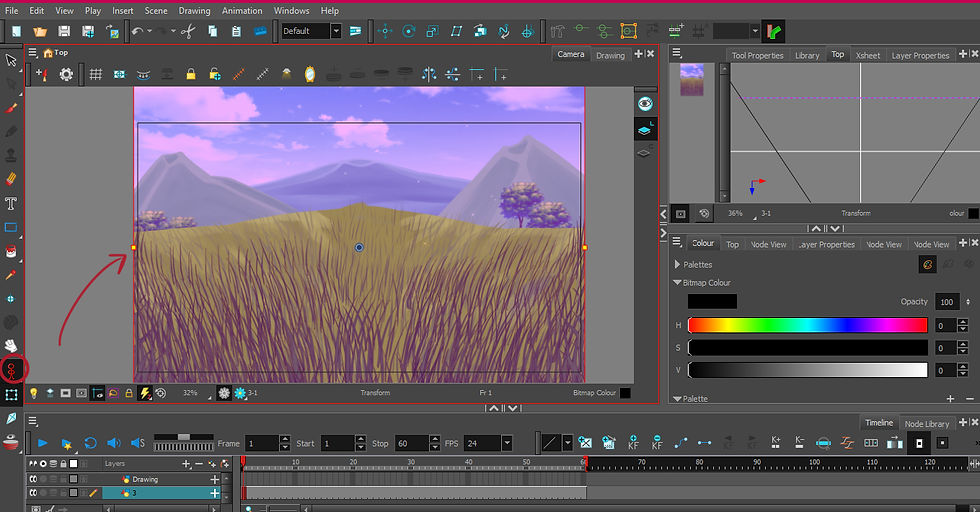Switch to the Node Library tab
This screenshot has height=512, width=980.
(927, 424)
